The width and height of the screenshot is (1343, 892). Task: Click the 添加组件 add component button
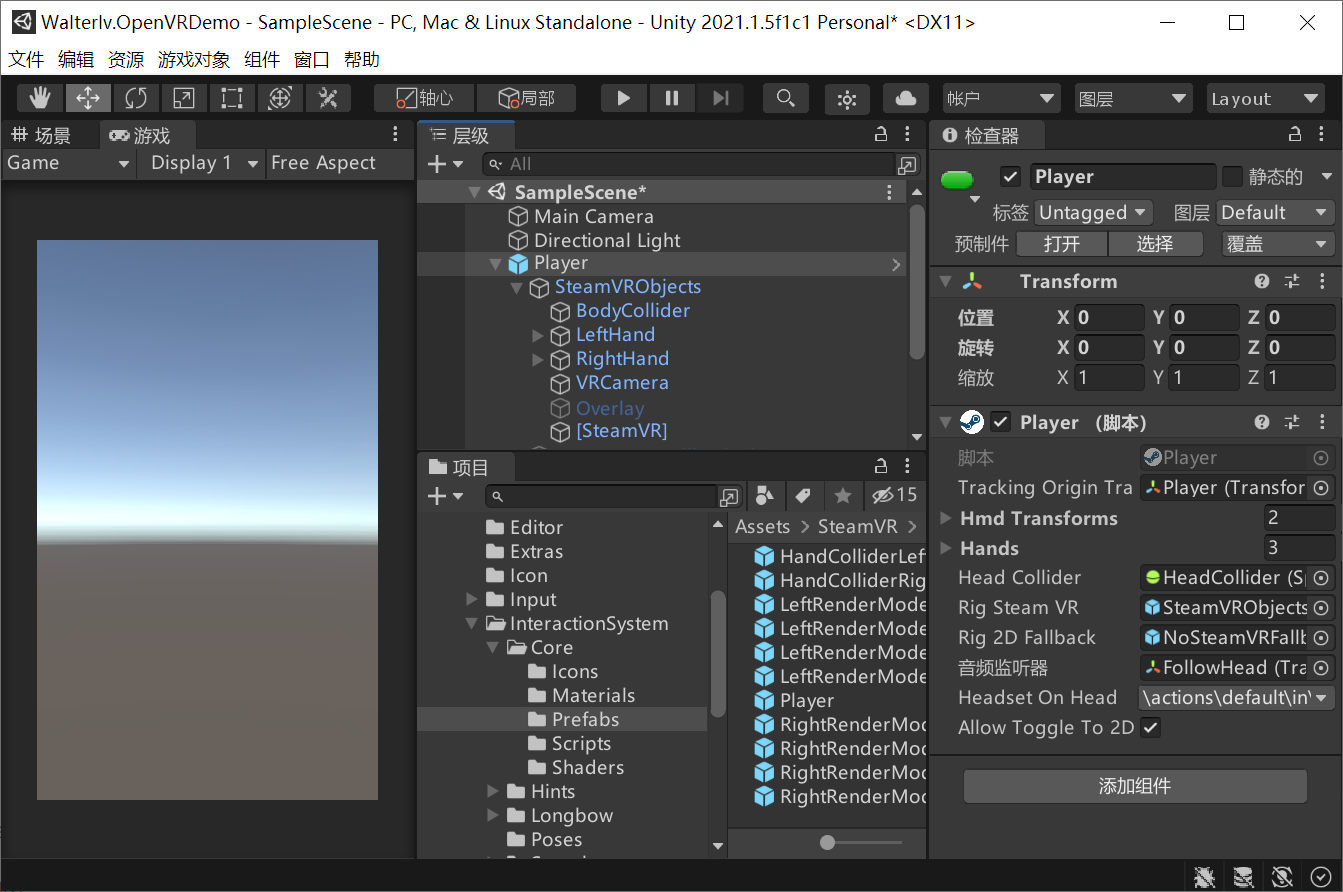1135,786
